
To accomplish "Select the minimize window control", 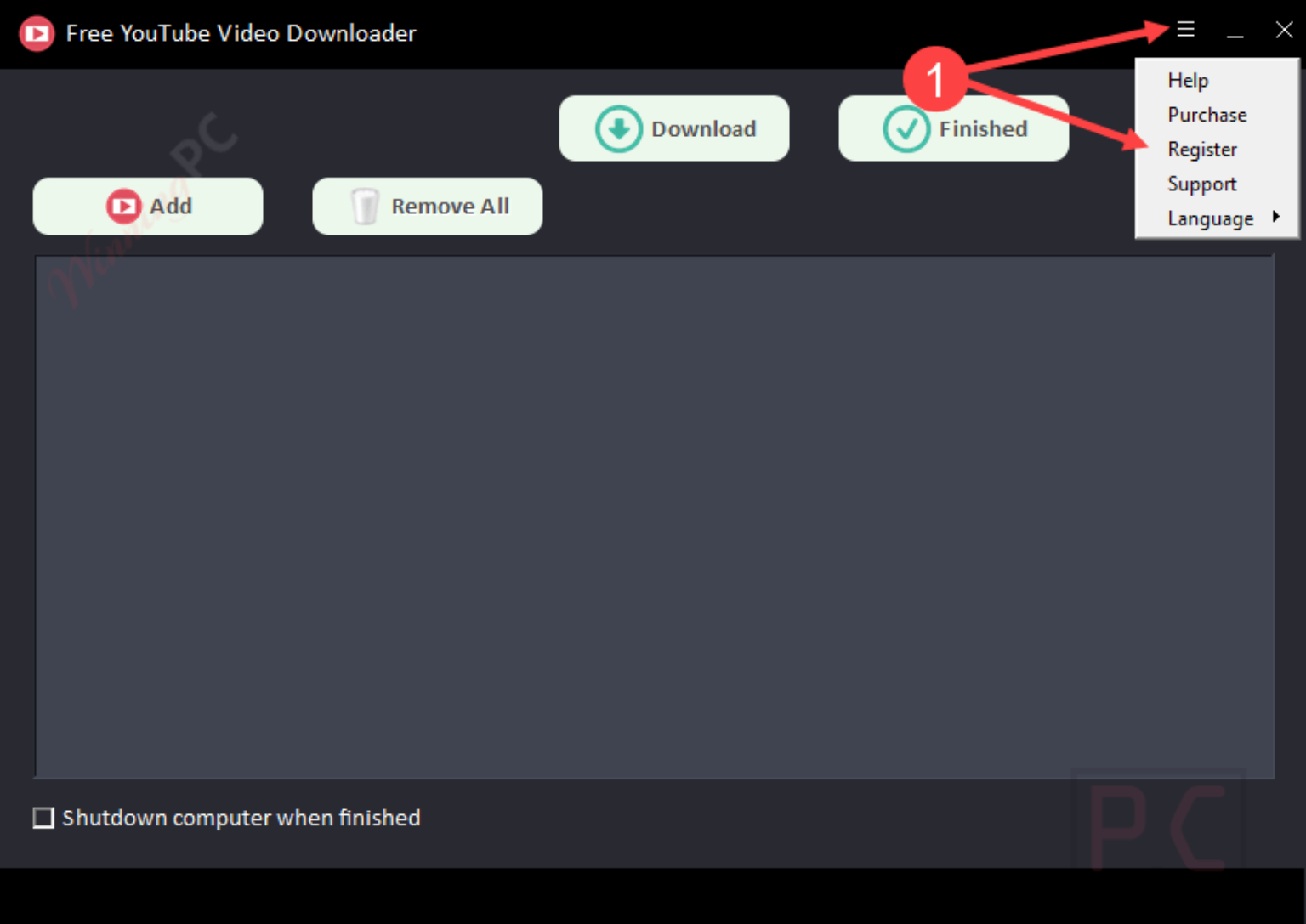I will (1235, 32).
